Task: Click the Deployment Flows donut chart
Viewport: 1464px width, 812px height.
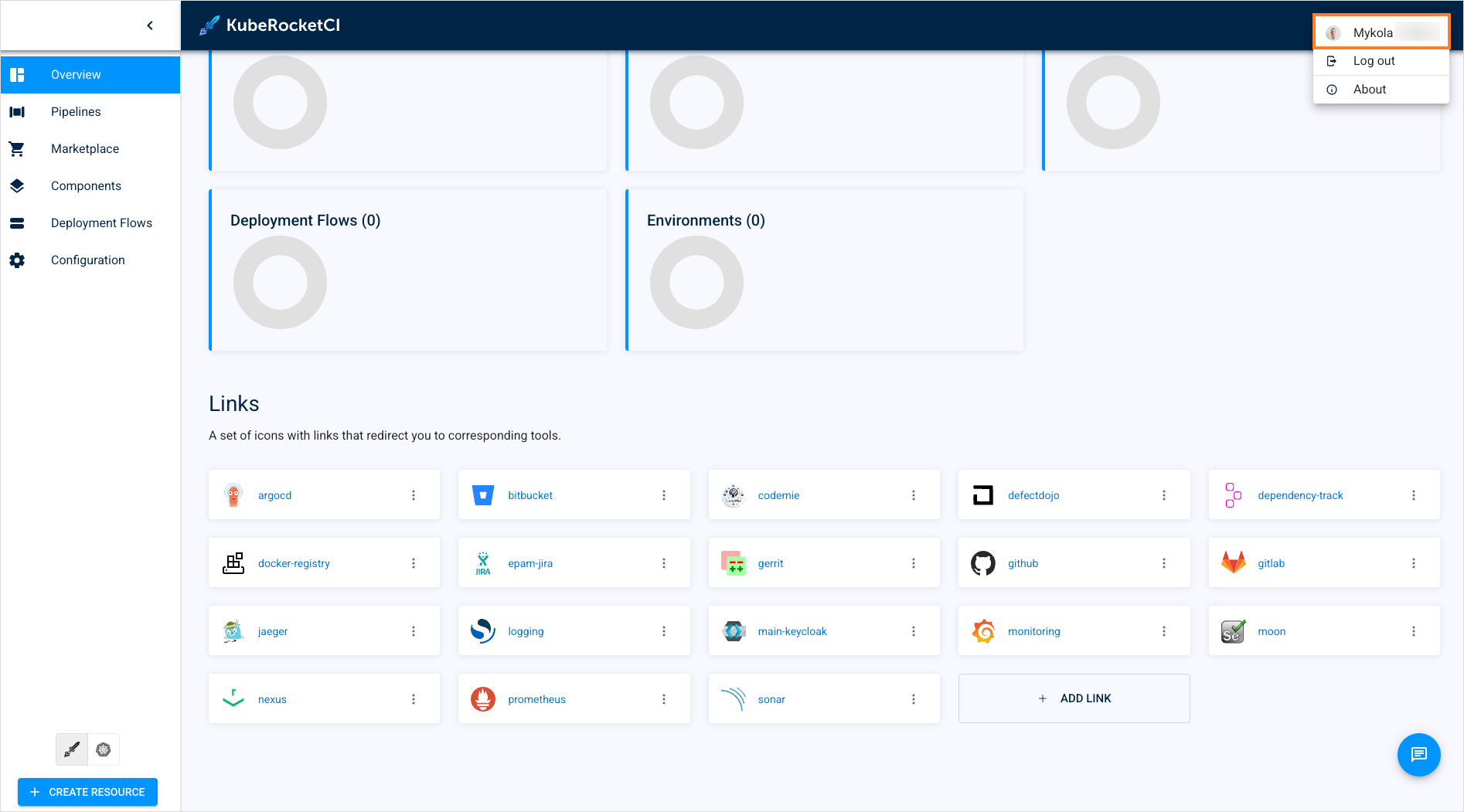Action: (x=280, y=282)
